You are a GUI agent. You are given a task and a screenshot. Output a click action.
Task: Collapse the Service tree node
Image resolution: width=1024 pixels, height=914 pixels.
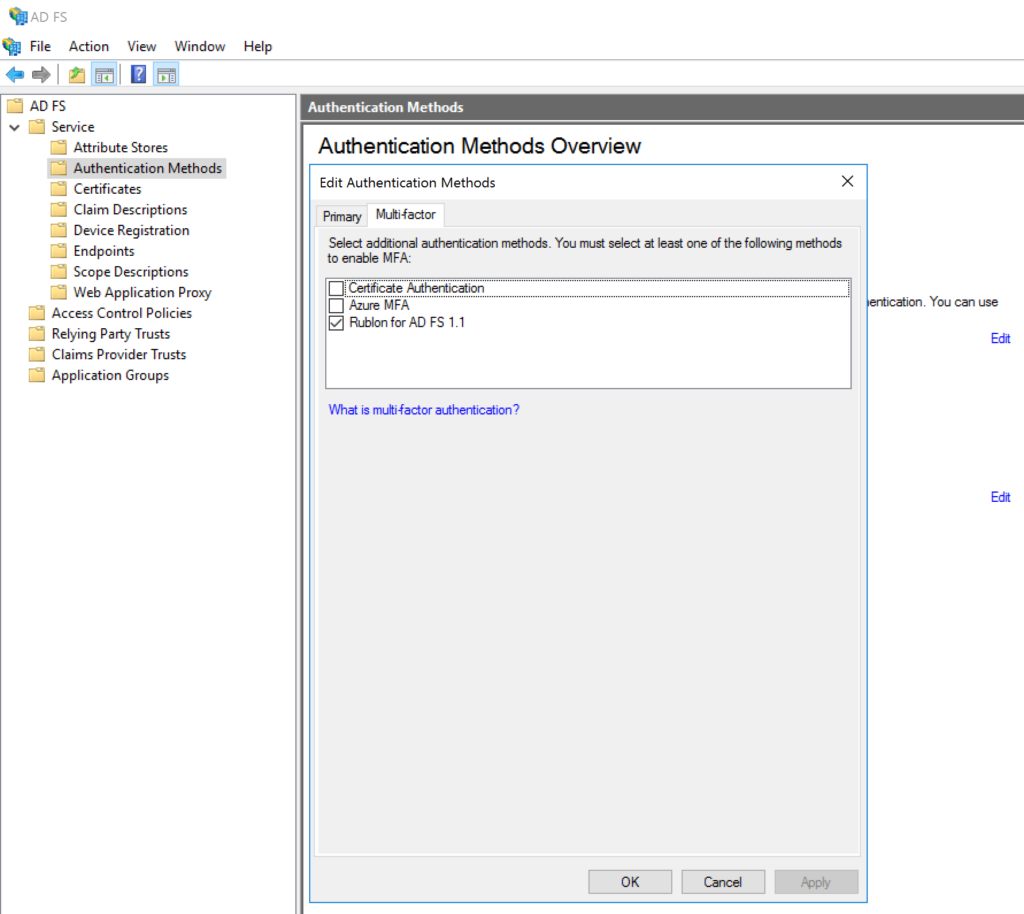[x=14, y=127]
